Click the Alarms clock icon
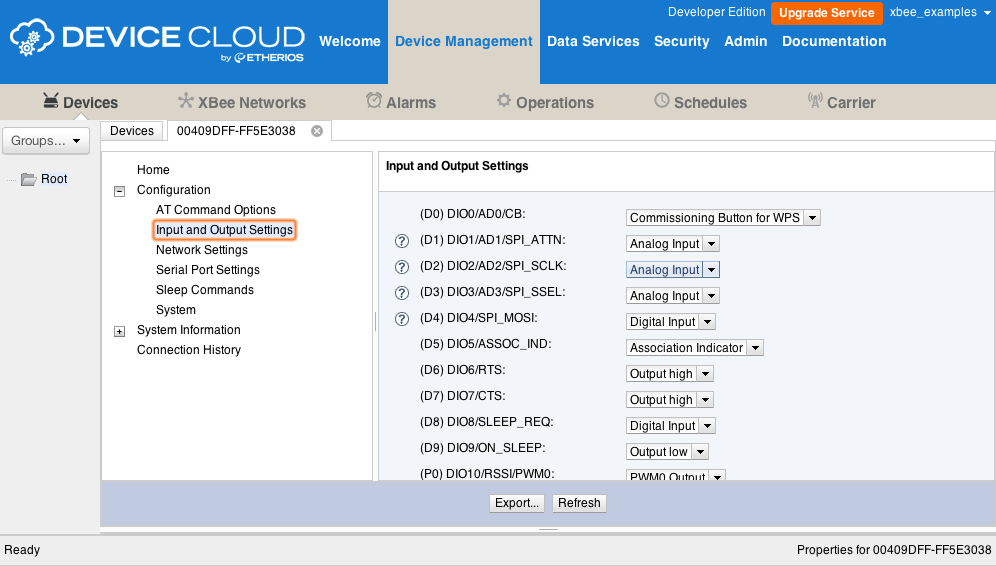The width and height of the screenshot is (996, 566). pyautogui.click(x=374, y=100)
